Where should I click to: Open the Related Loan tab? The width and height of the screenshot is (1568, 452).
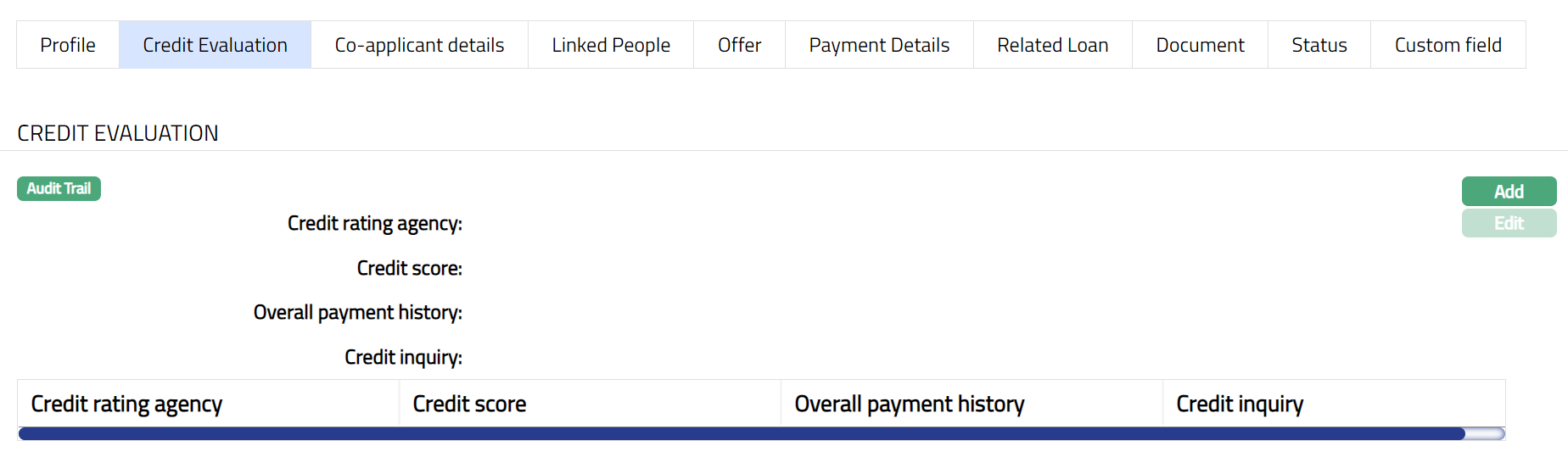[1052, 45]
